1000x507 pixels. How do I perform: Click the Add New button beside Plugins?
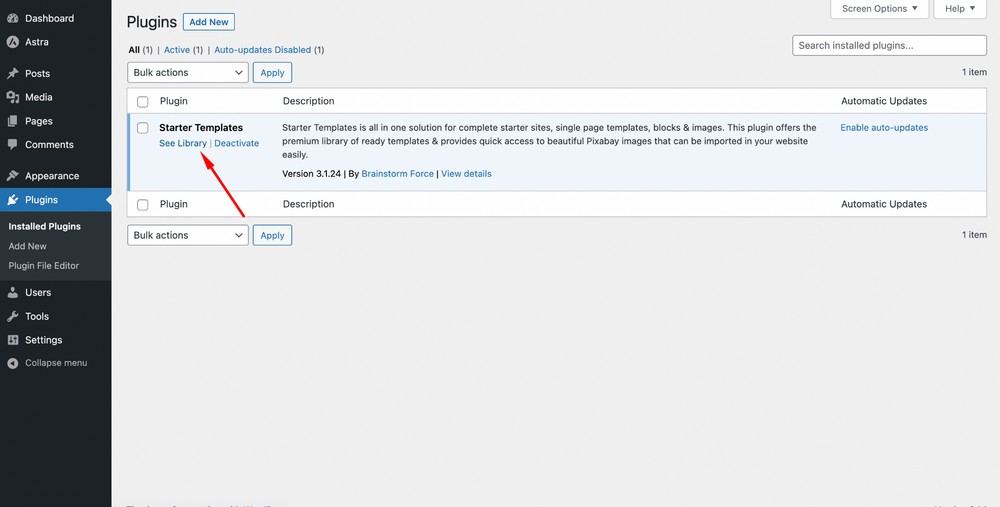pos(209,22)
